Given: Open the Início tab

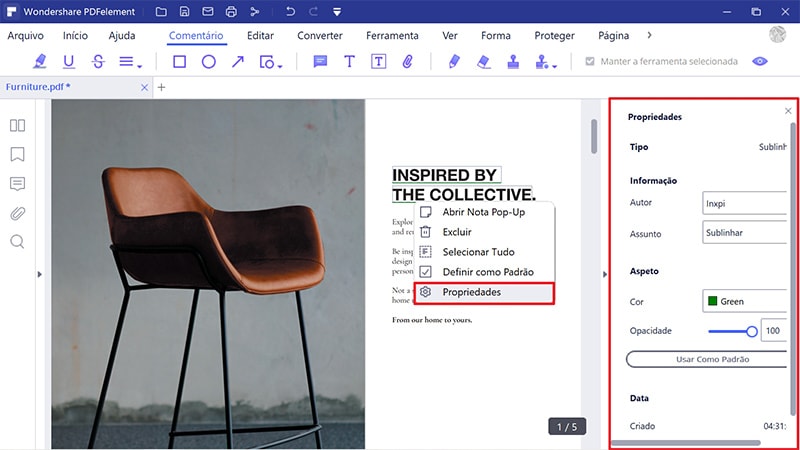Looking at the screenshot, I should (76, 36).
